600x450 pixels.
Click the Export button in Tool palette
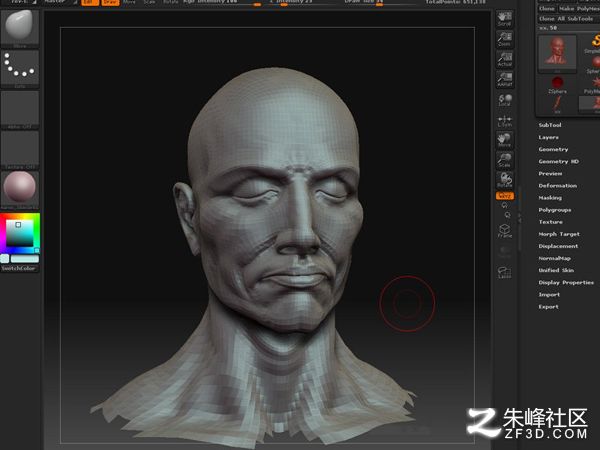pos(548,307)
